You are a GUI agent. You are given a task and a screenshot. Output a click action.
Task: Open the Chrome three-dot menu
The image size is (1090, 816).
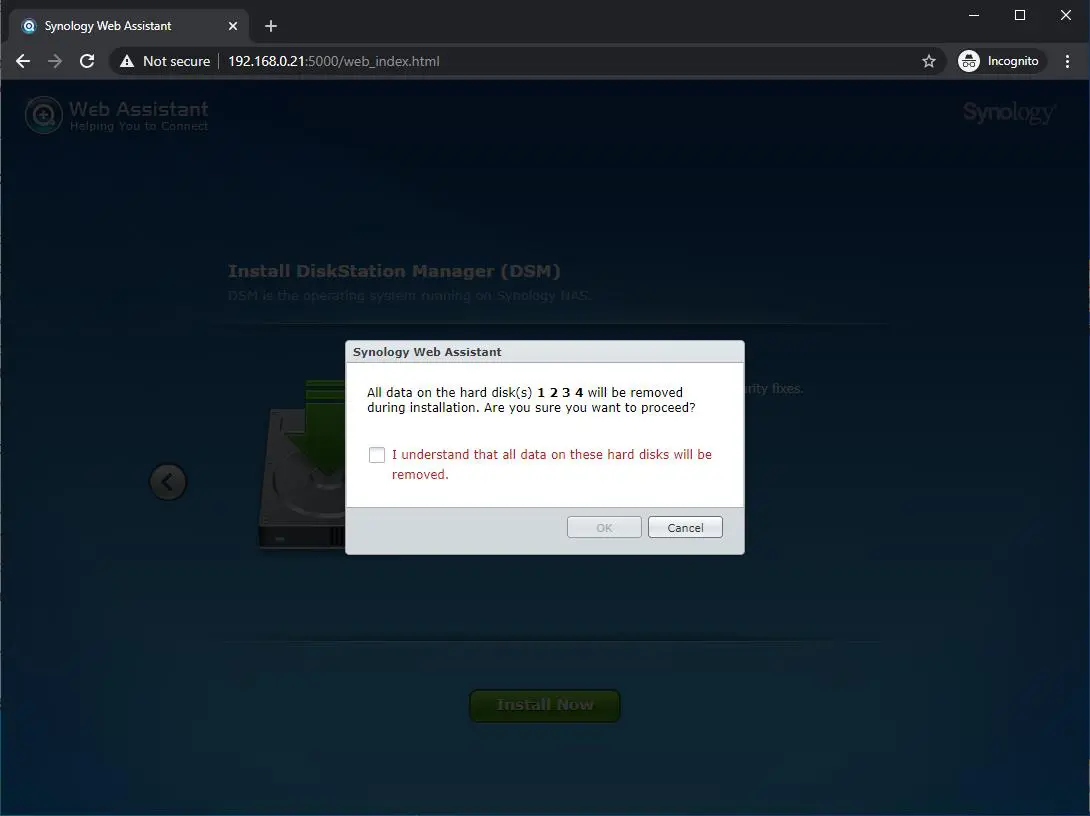[x=1067, y=61]
